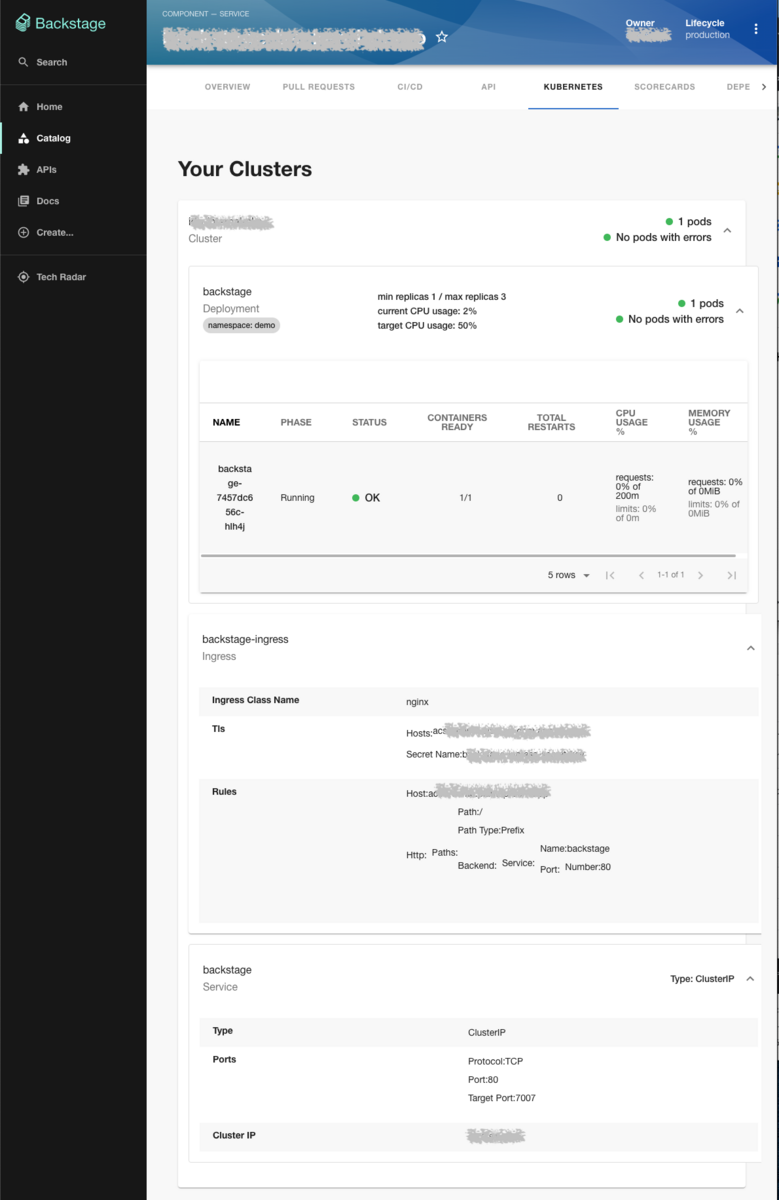Click the MEMORY USAGE % column header
Screen dimensions: 779x1200
[709, 422]
